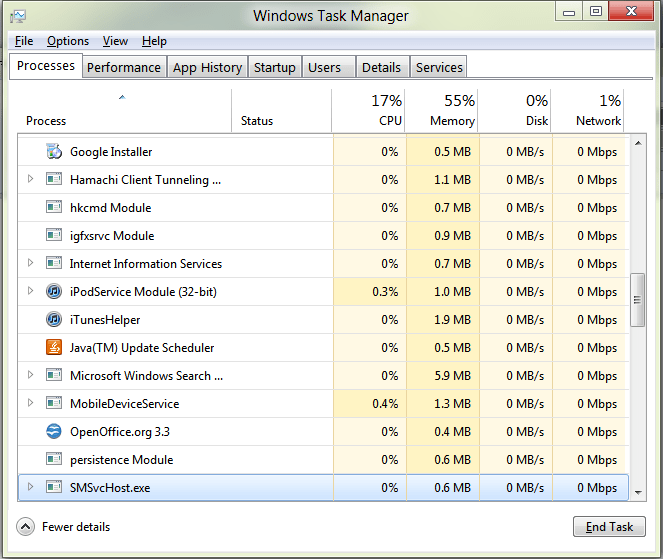Image resolution: width=664 pixels, height=559 pixels.
Task: Switch to the Startup tab
Action: [275, 67]
